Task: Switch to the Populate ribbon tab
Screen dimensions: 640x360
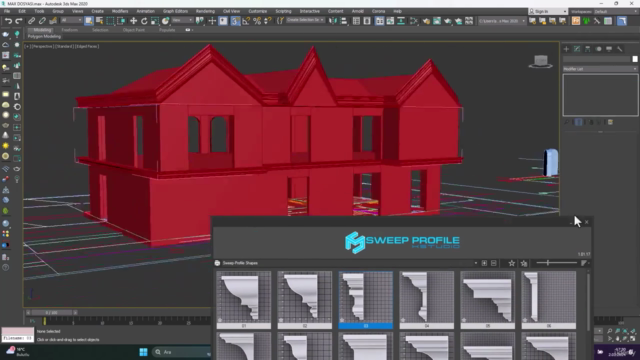Action: click(167, 30)
